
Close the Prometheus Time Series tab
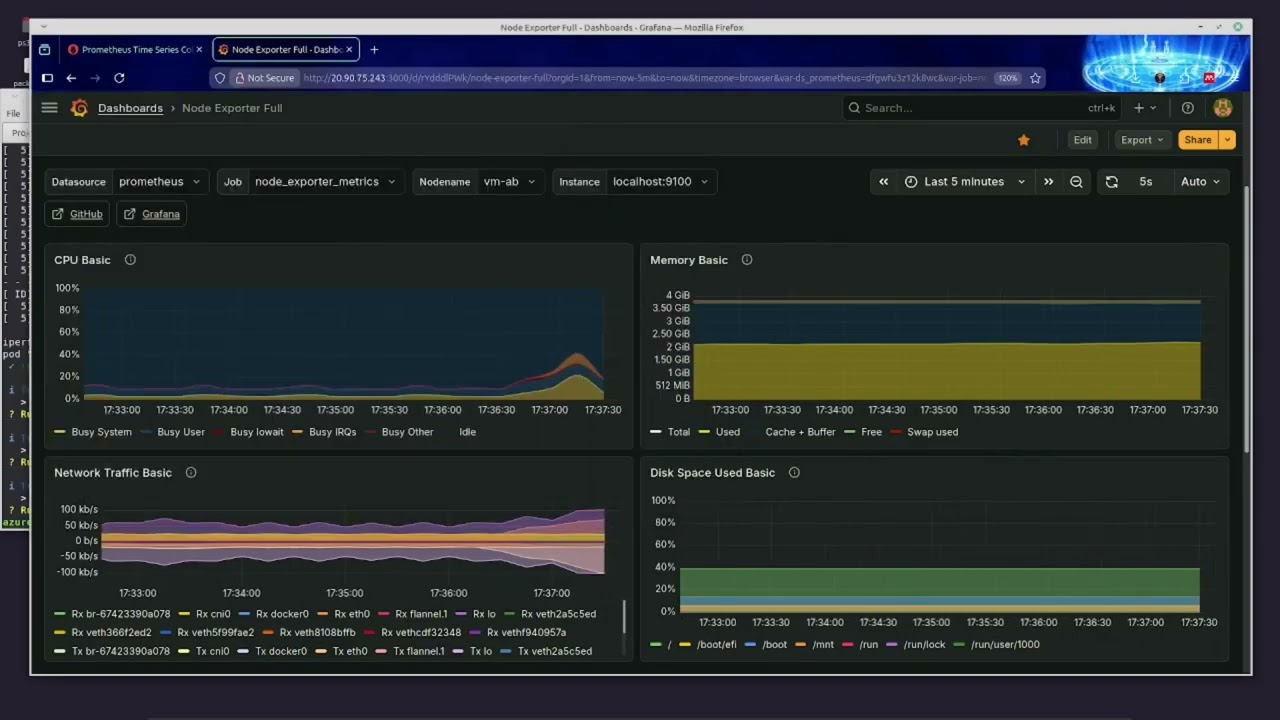click(x=199, y=49)
